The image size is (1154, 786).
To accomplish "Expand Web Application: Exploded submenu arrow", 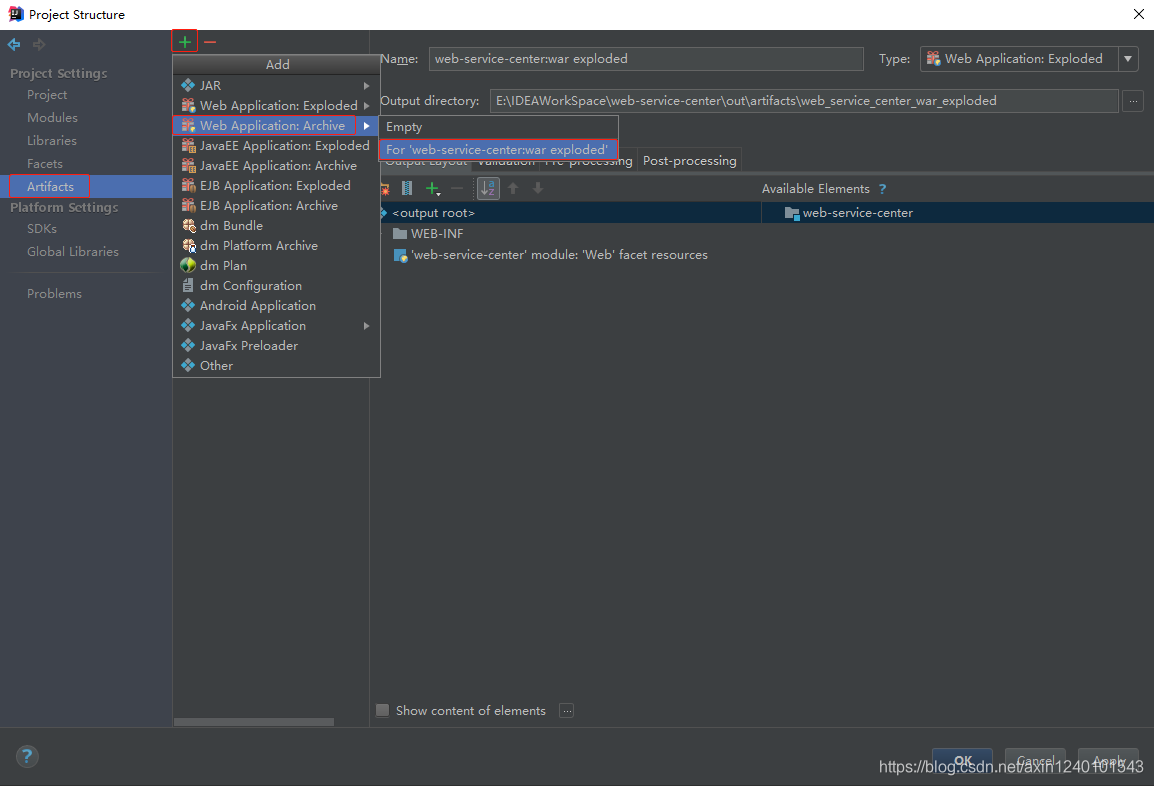I will point(367,105).
